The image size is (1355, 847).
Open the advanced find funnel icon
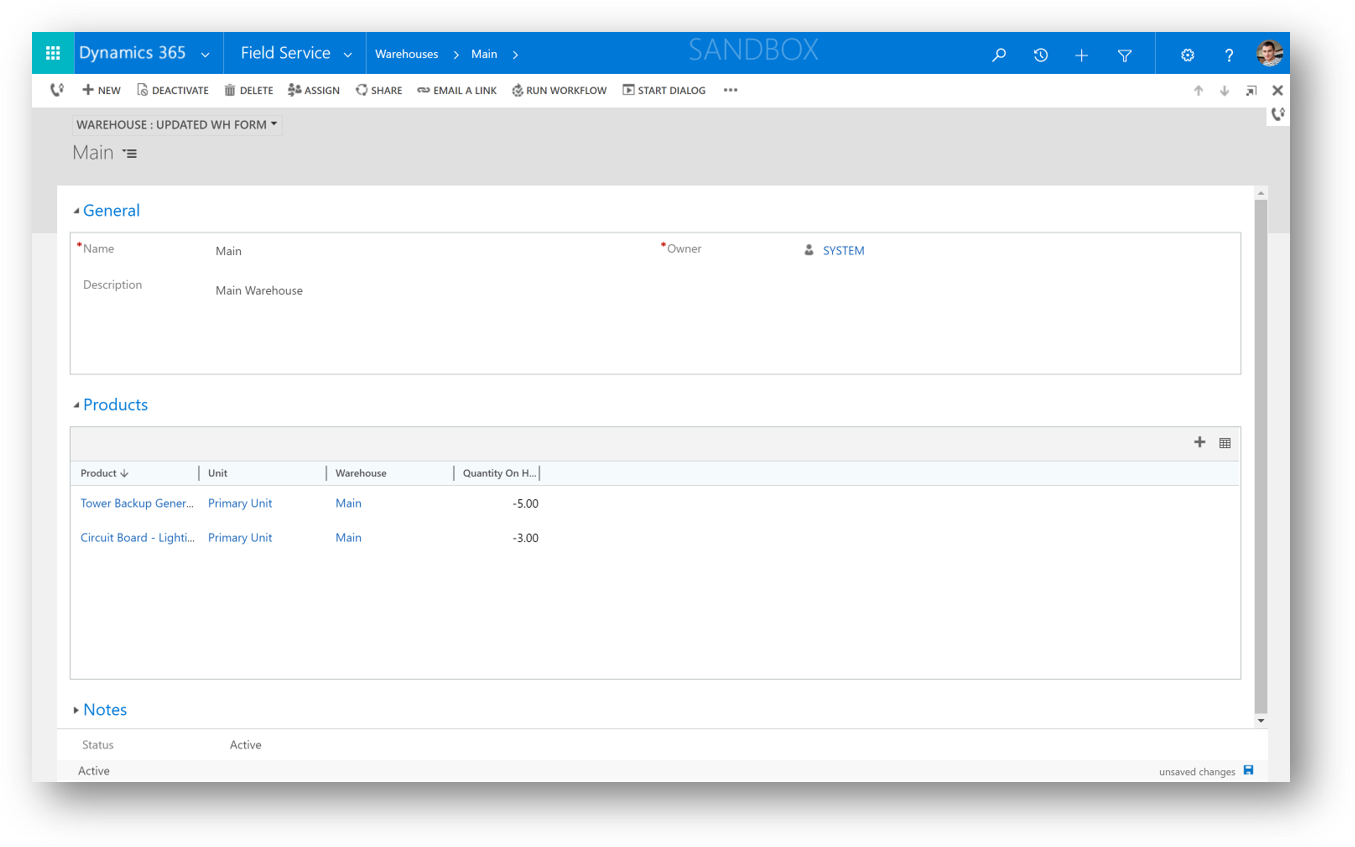pyautogui.click(x=1124, y=55)
